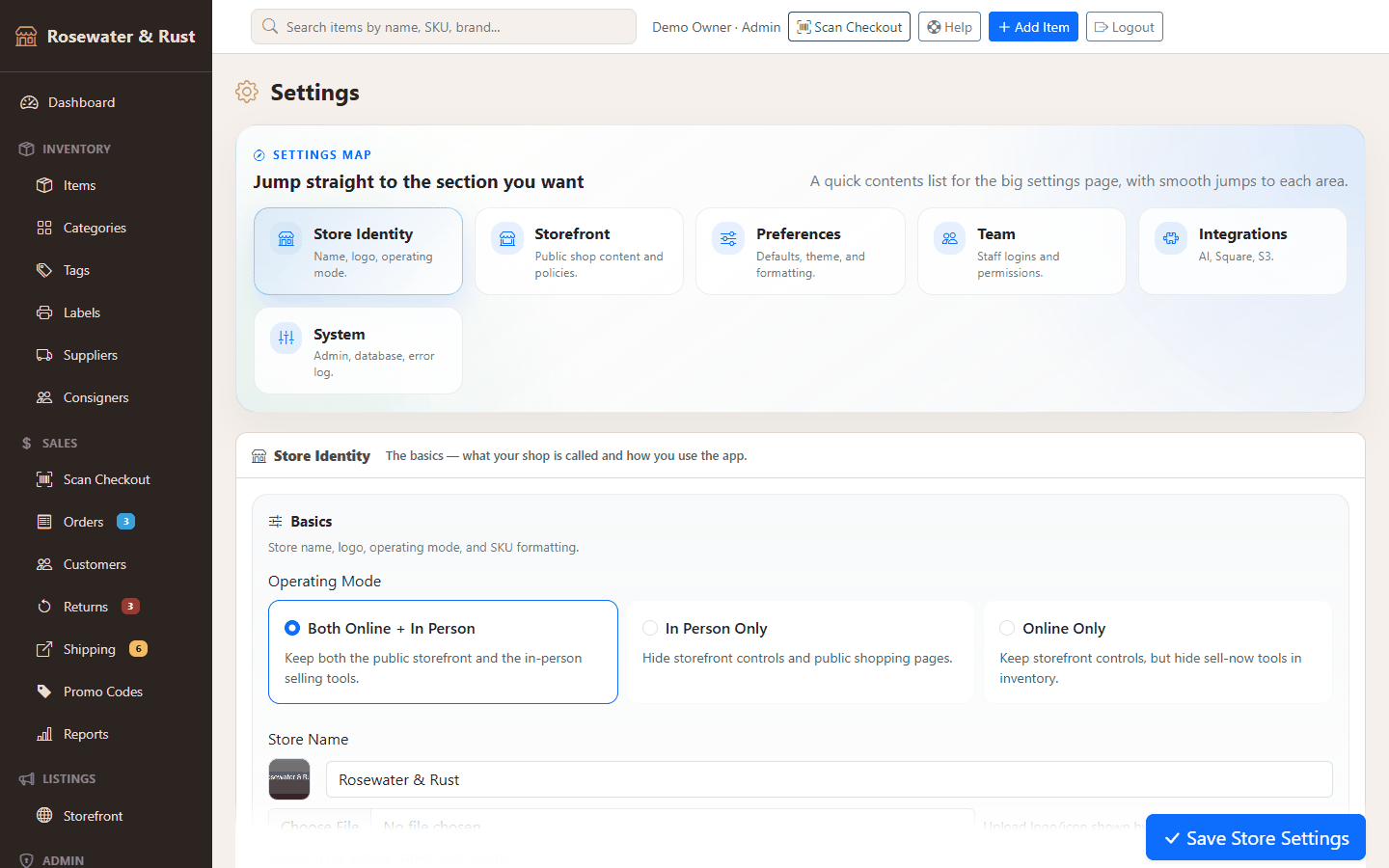Click the store logo thumbnail
Viewport: 1389px width, 868px height.
[x=289, y=779]
